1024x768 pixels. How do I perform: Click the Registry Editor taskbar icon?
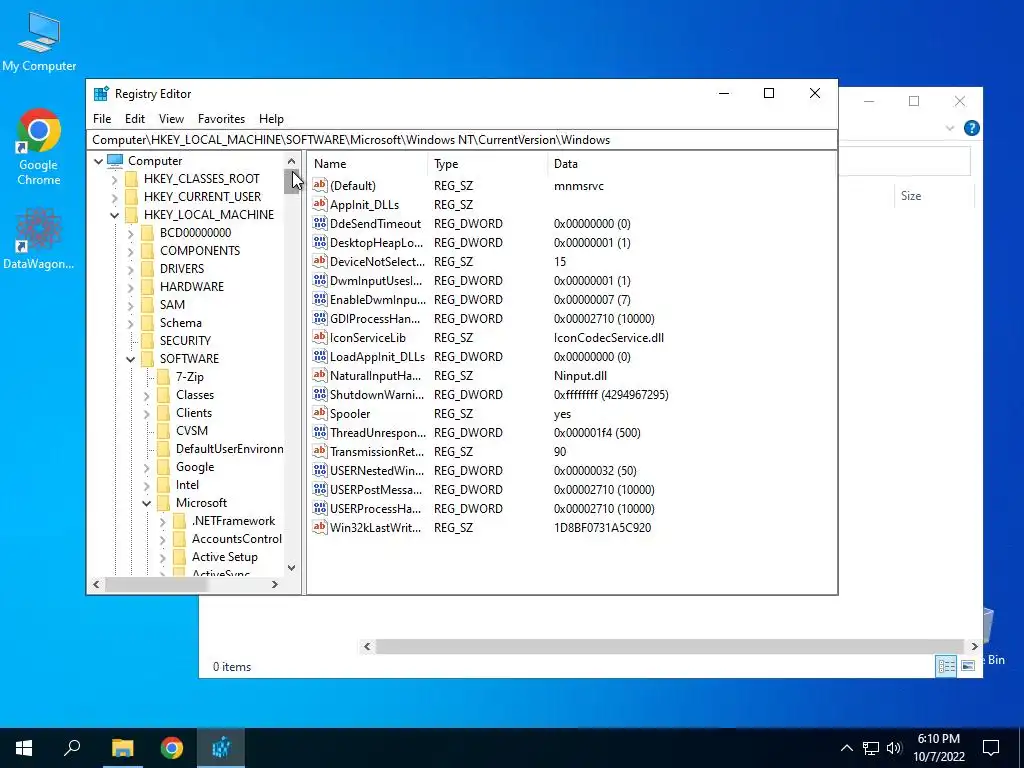[221, 748]
